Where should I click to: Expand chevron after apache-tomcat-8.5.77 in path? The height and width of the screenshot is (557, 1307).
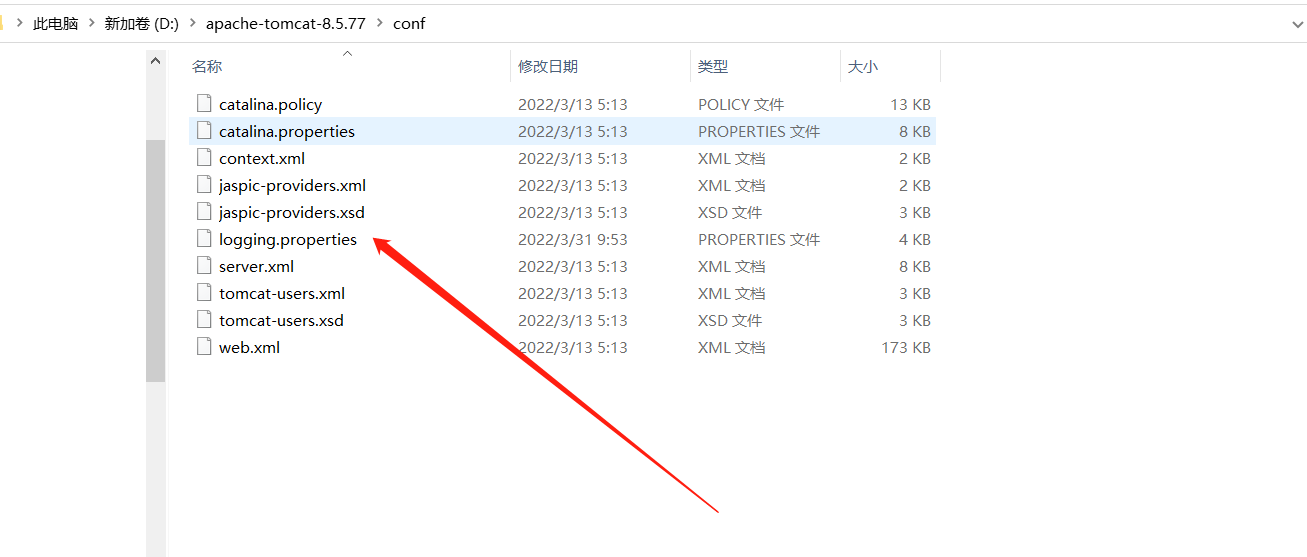[x=379, y=24]
